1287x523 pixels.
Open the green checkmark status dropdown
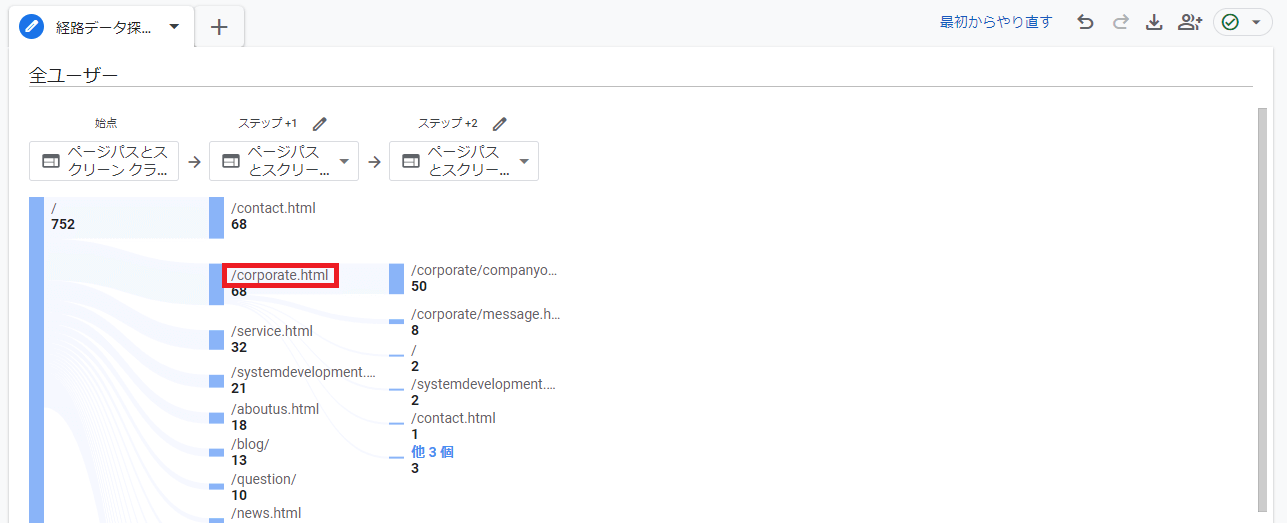point(1242,22)
